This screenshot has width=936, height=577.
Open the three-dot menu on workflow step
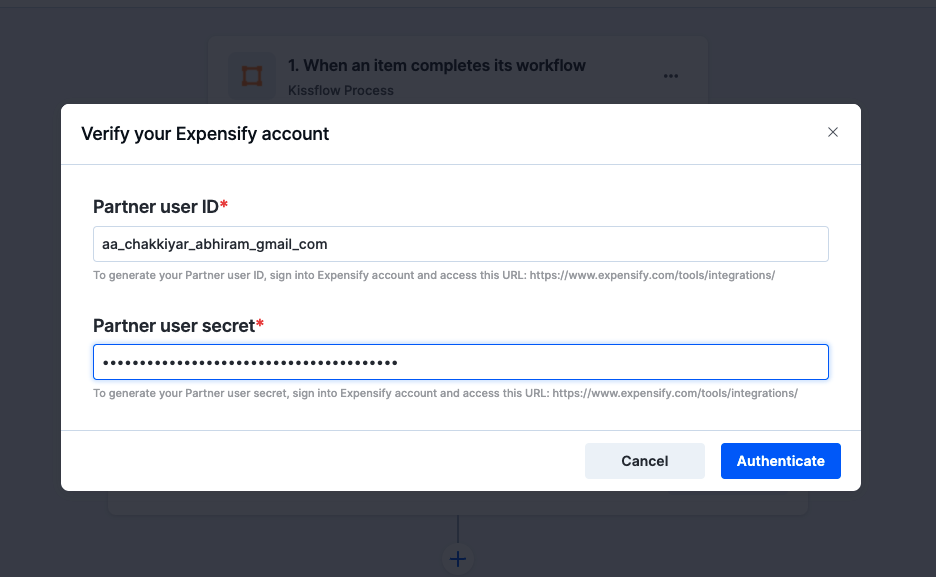click(671, 76)
